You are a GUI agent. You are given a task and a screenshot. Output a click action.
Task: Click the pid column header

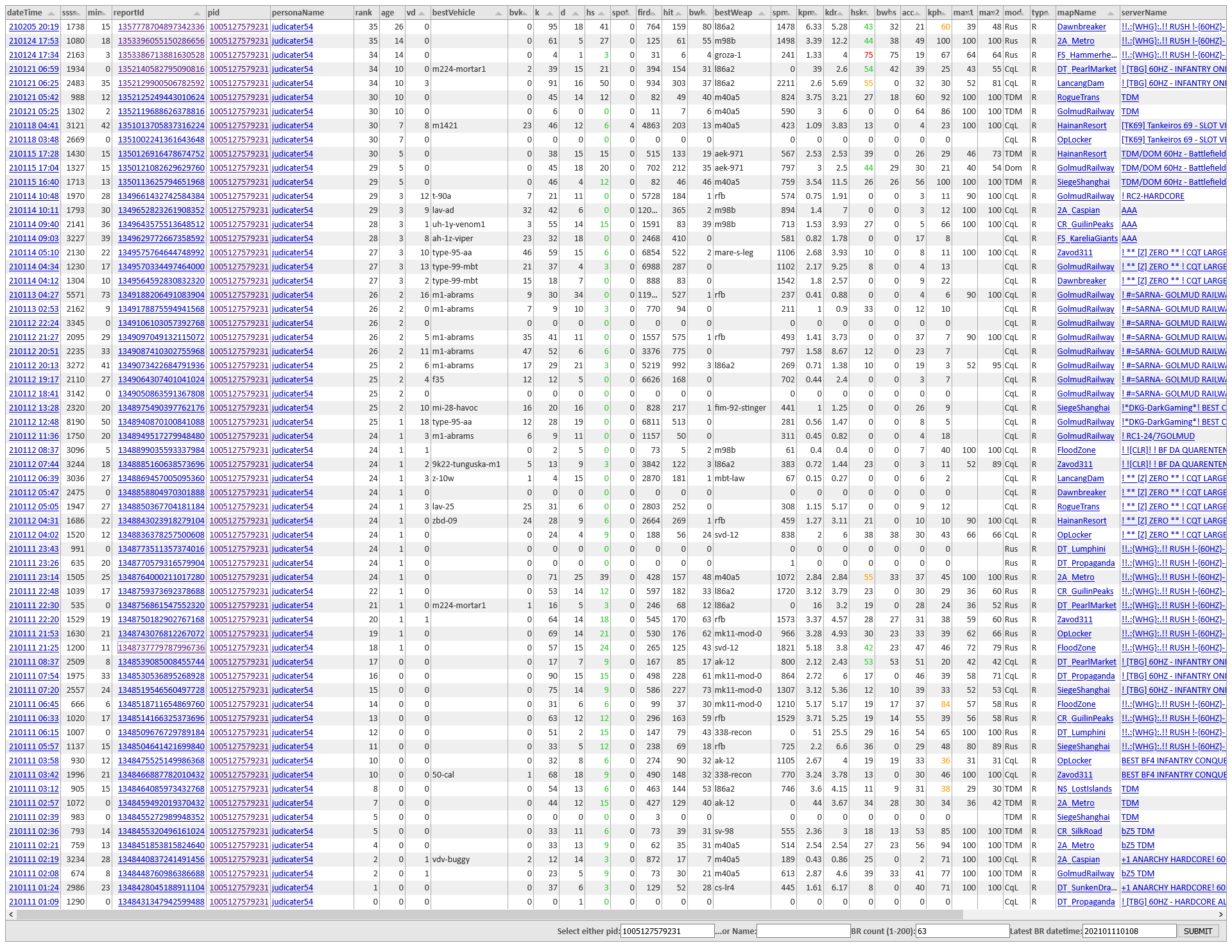tap(238, 13)
